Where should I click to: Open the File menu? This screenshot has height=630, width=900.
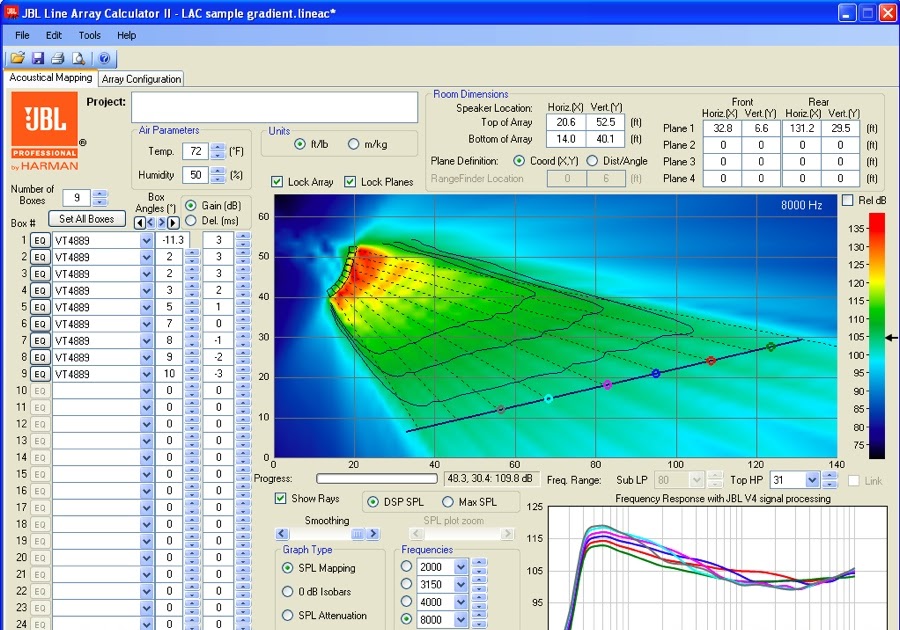tap(22, 36)
